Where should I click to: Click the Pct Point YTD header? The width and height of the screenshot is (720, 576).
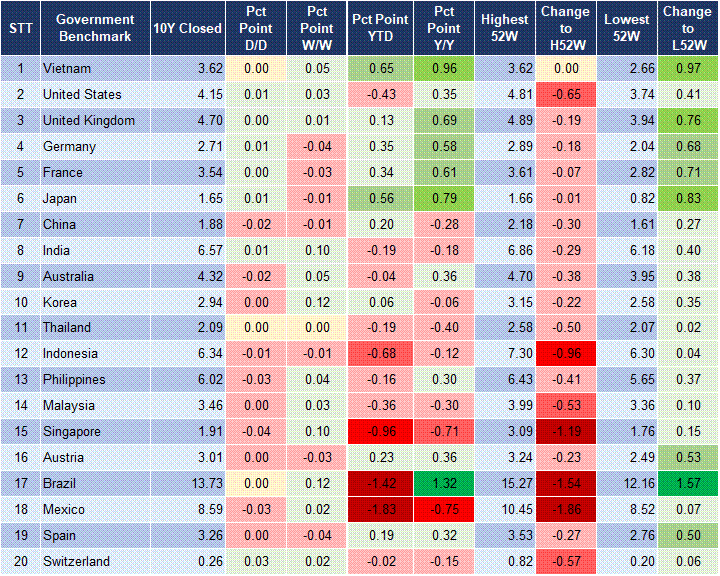pos(380,28)
